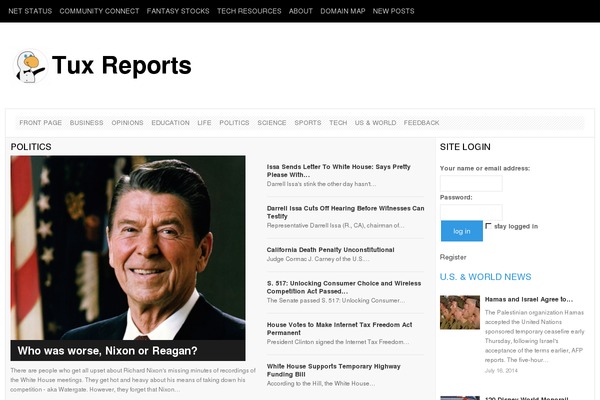Image resolution: width=600 pixels, height=400 pixels.
Task: Open the TECH section
Action: tap(338, 122)
